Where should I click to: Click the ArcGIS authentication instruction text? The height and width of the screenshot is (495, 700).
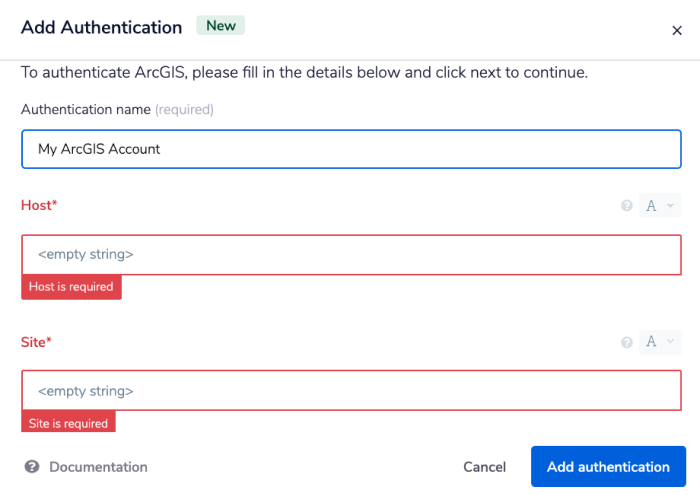304,73
